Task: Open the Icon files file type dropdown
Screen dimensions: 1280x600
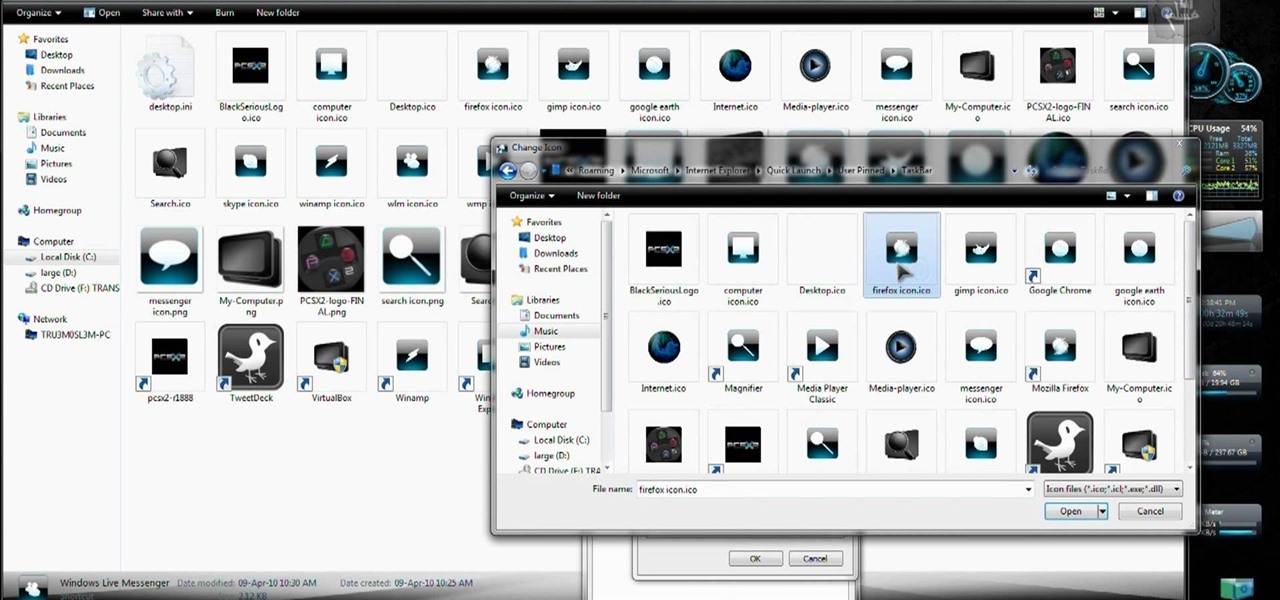Action: 1176,489
